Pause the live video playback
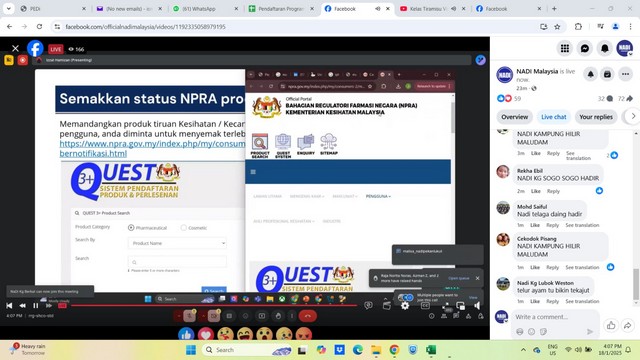Viewport: 640px width, 360px height. (36, 305)
